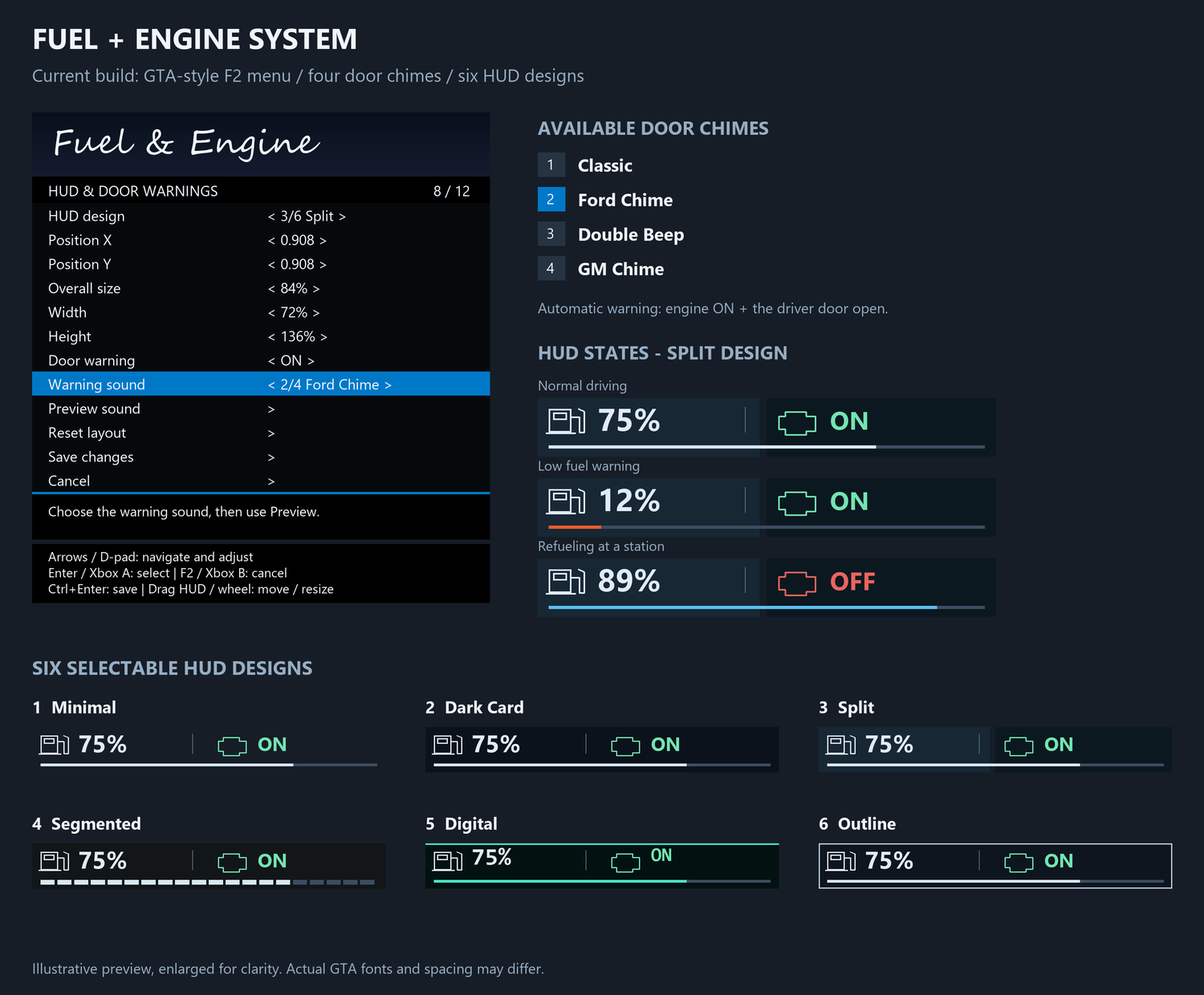Click the 8 / 12 menu position counter
This screenshot has height=995, width=1204.
[x=452, y=191]
